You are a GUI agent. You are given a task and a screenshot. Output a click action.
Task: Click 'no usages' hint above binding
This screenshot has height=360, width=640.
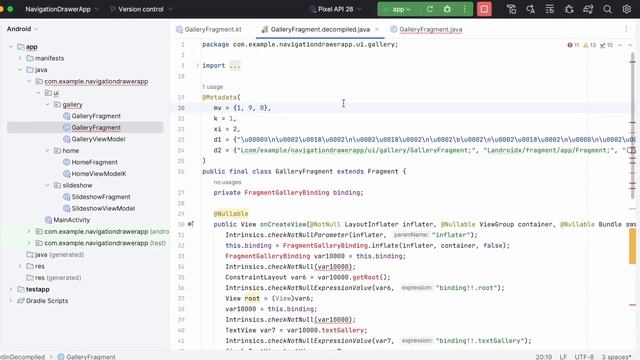pyautogui.click(x=227, y=182)
